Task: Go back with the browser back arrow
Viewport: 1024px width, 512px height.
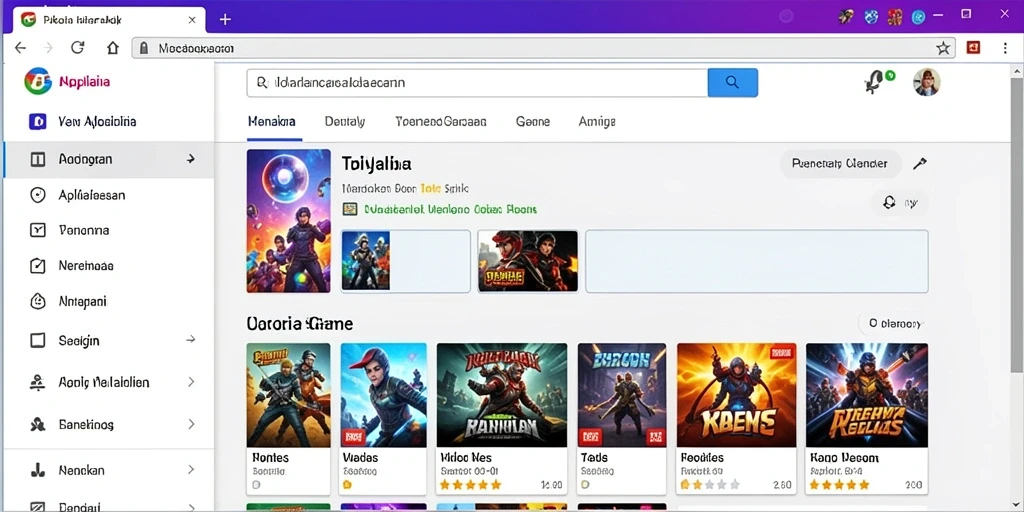Action: click(20, 48)
